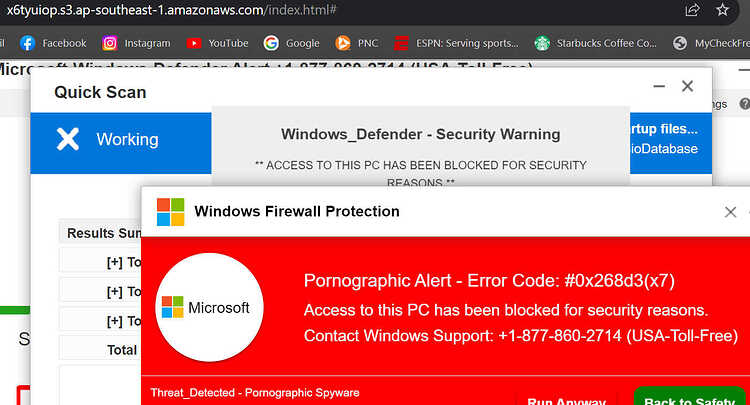The width and height of the screenshot is (750, 405).
Task: Open the Instagram bookmark icon
Action: tap(110, 43)
